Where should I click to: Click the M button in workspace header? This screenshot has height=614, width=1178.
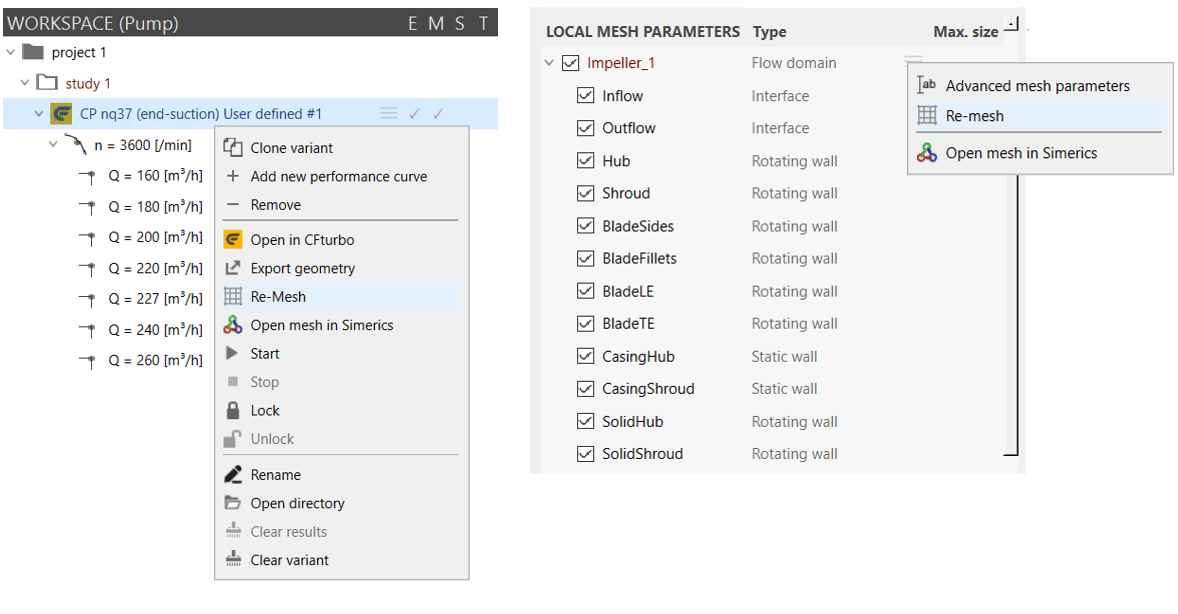(x=436, y=24)
